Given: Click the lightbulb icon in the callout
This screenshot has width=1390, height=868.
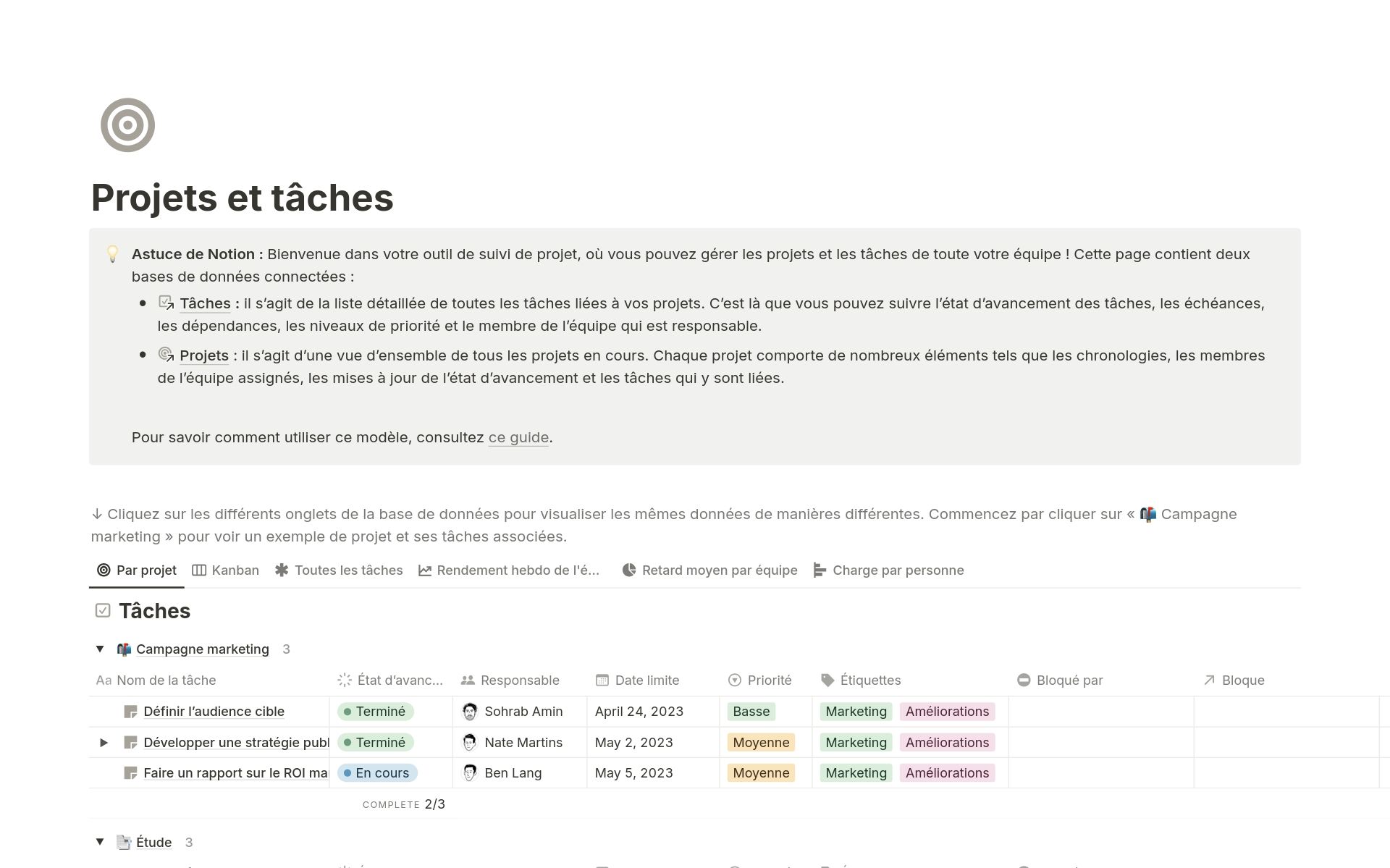Looking at the screenshot, I should [113, 255].
